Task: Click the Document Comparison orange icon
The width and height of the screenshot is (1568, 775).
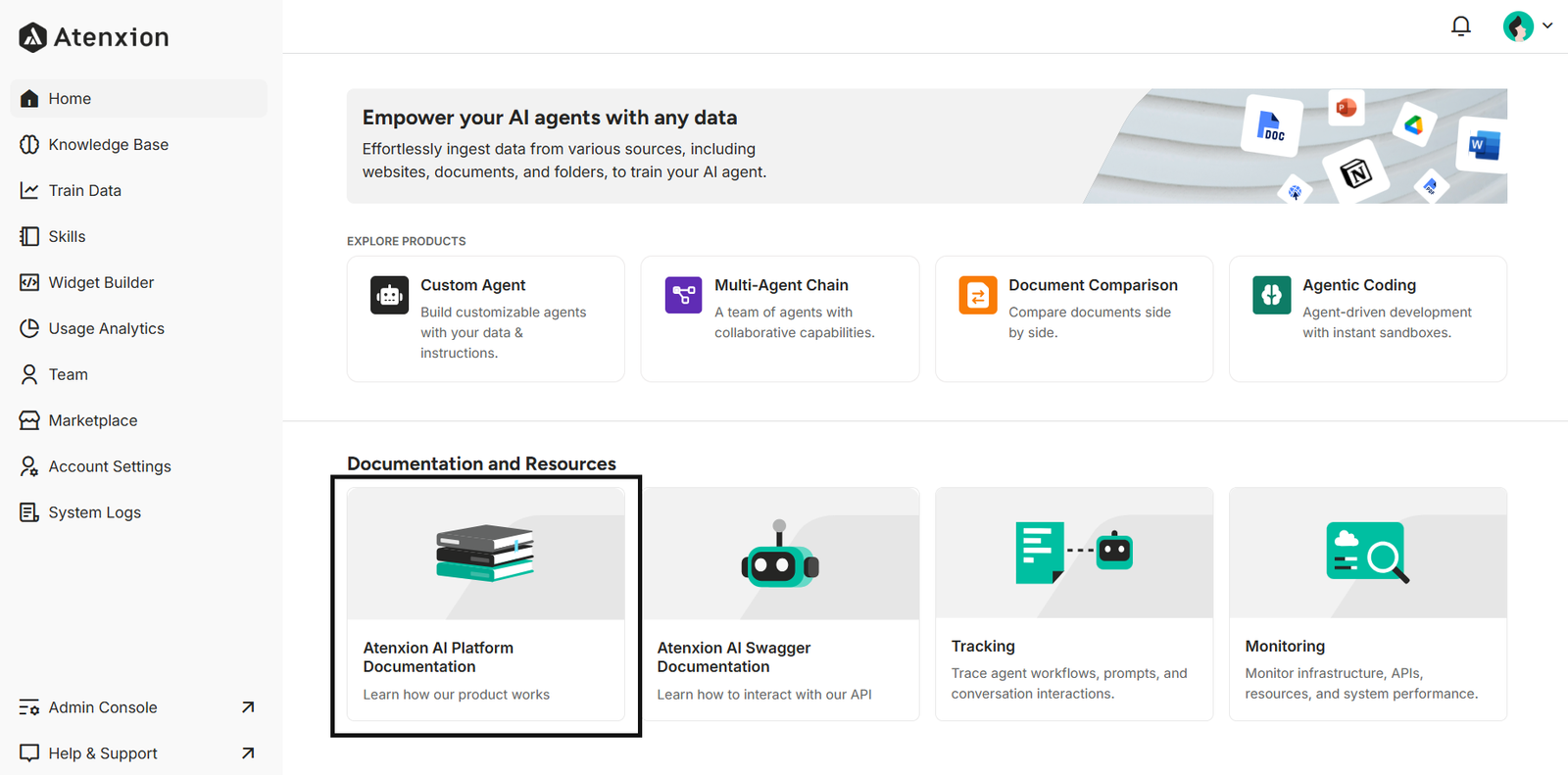Action: tap(978, 295)
